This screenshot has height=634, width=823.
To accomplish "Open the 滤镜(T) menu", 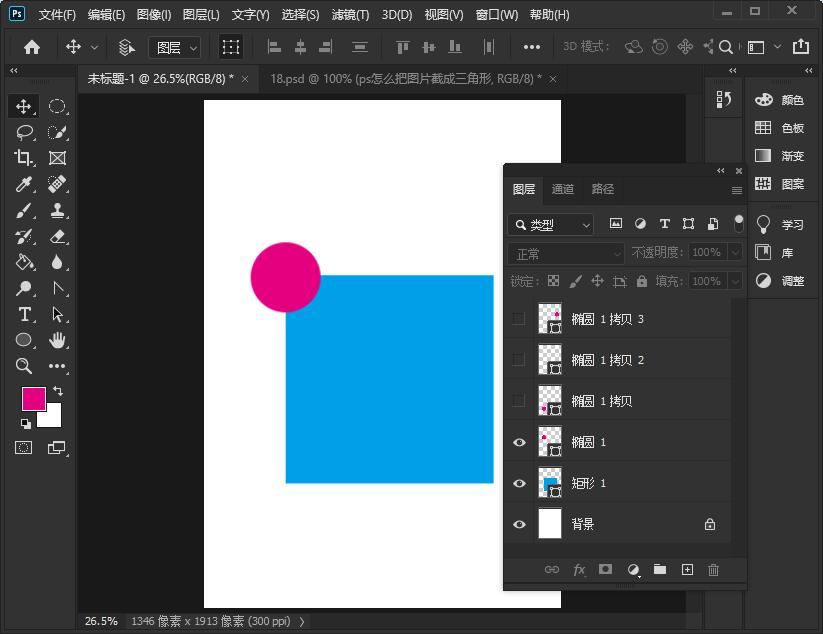I will pyautogui.click(x=350, y=15).
